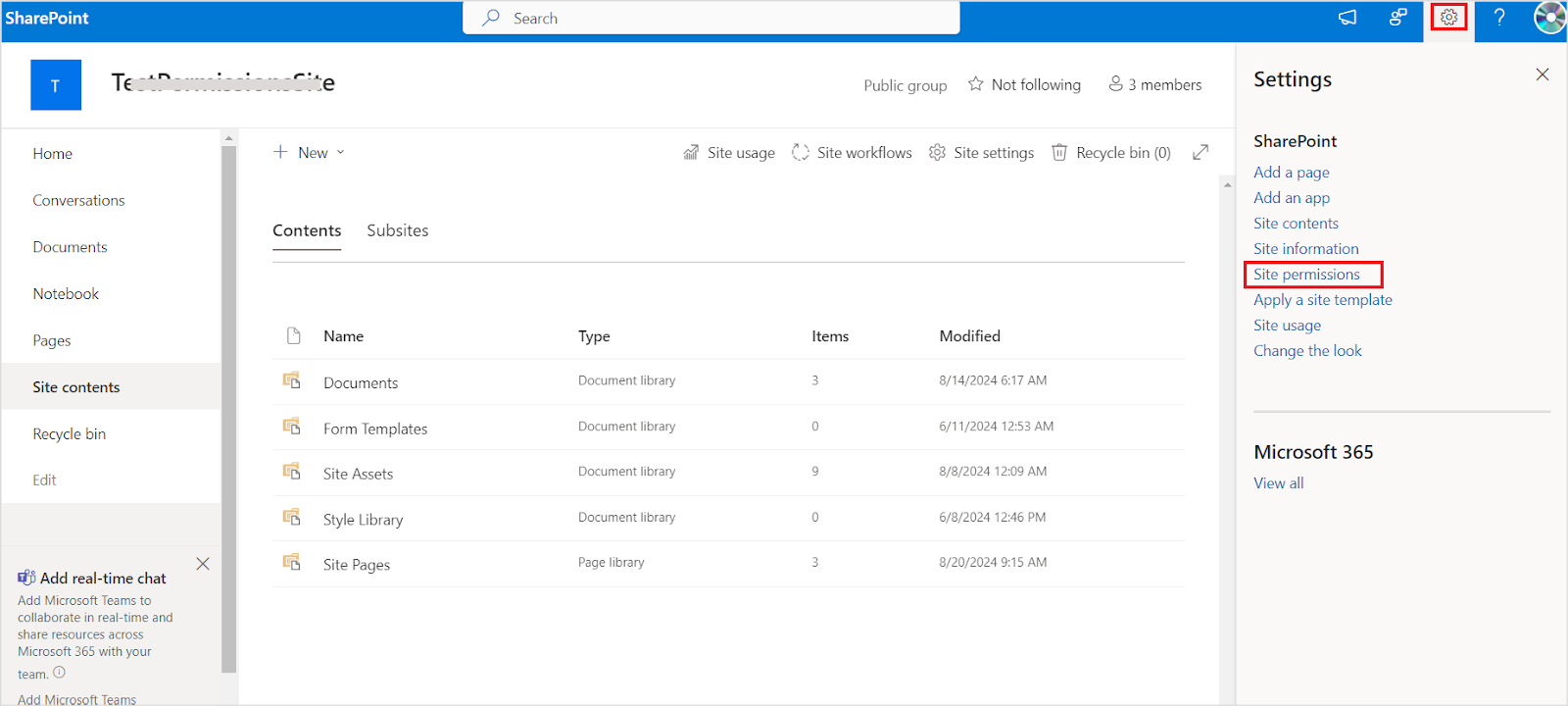Open Site workflows from the toolbar

coord(852,153)
